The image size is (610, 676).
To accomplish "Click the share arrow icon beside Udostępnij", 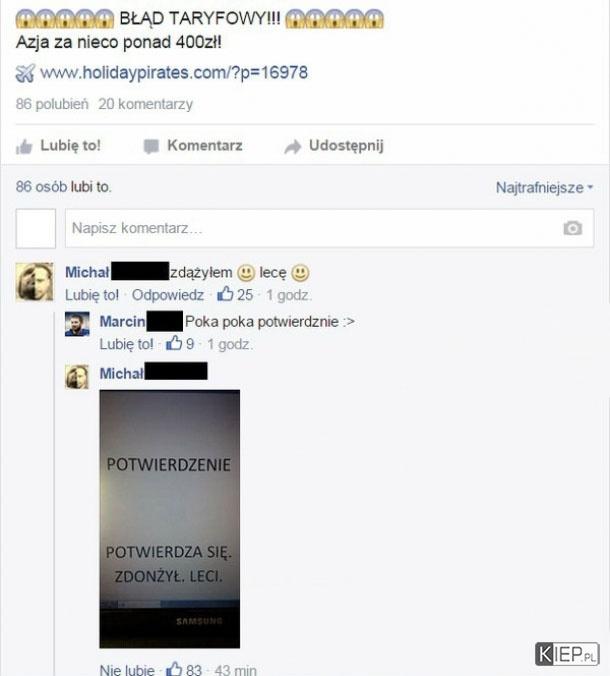I will (293, 147).
